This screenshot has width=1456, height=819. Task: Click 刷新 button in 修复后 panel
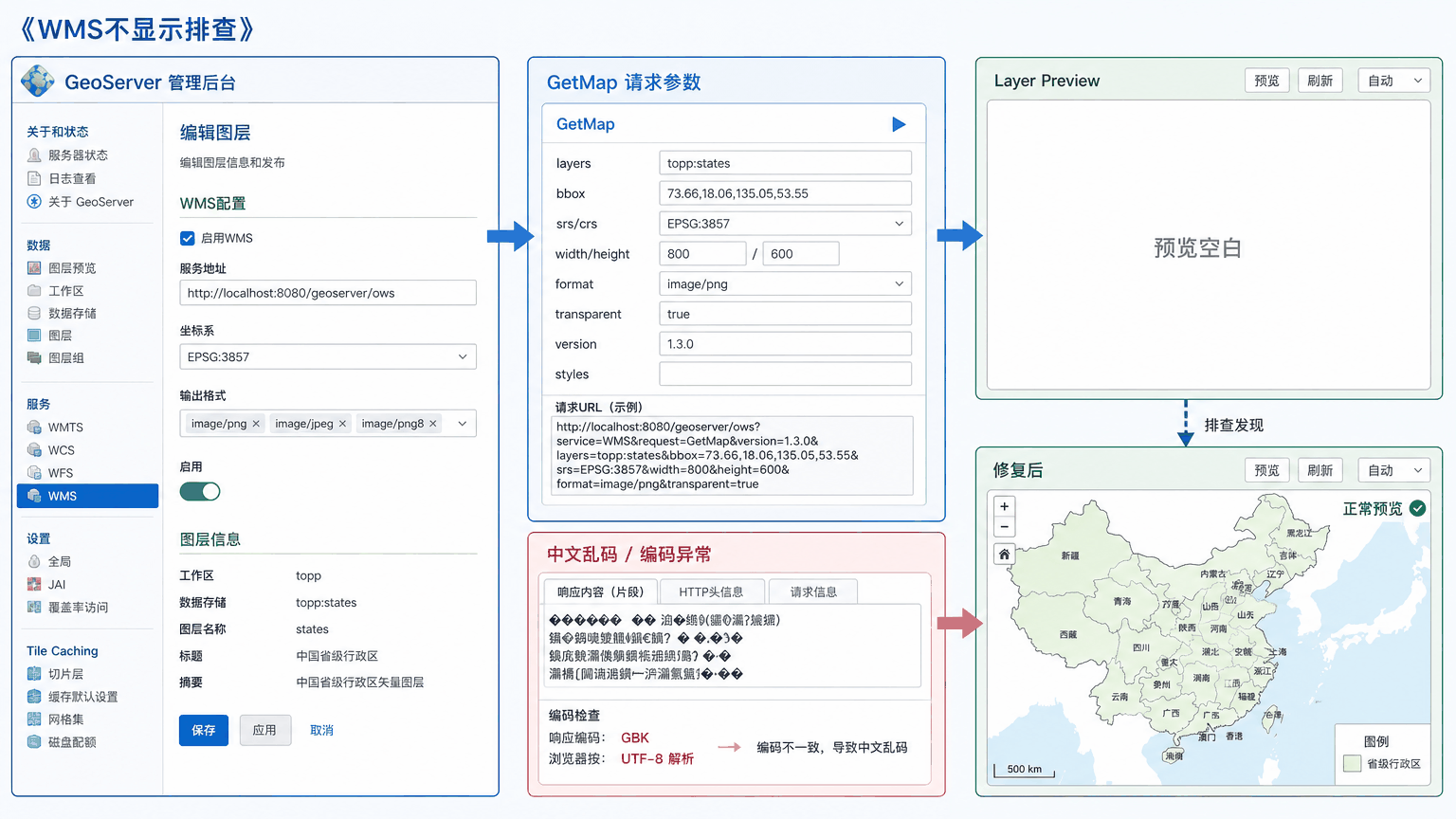(x=1319, y=470)
